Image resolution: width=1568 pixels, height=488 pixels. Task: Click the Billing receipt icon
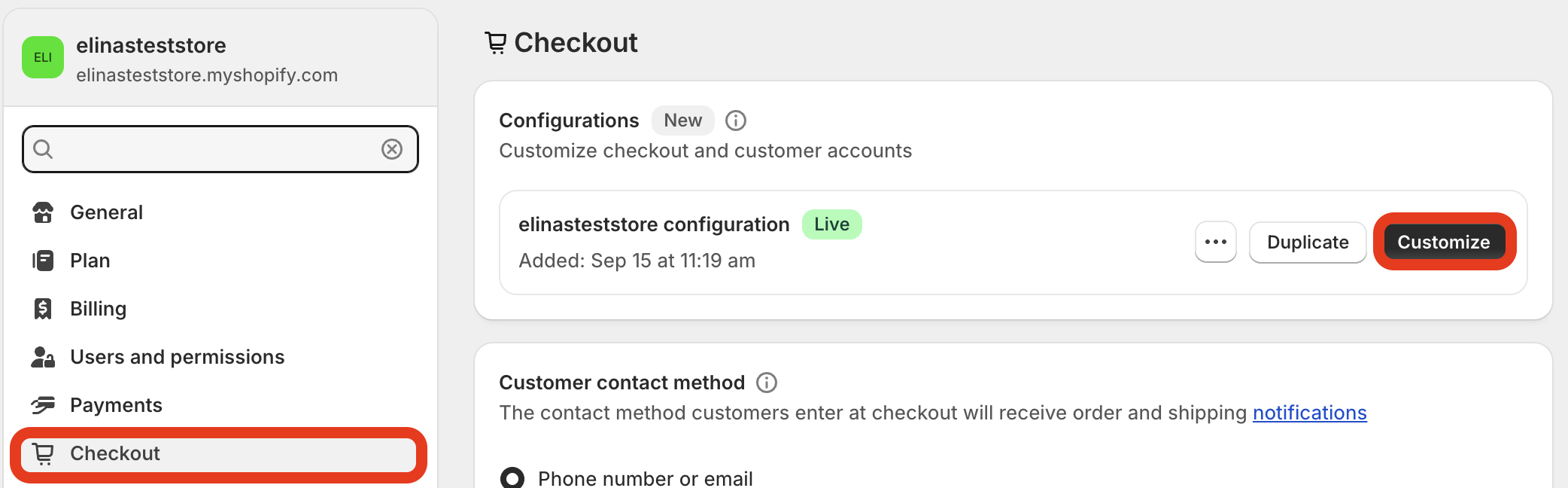43,309
